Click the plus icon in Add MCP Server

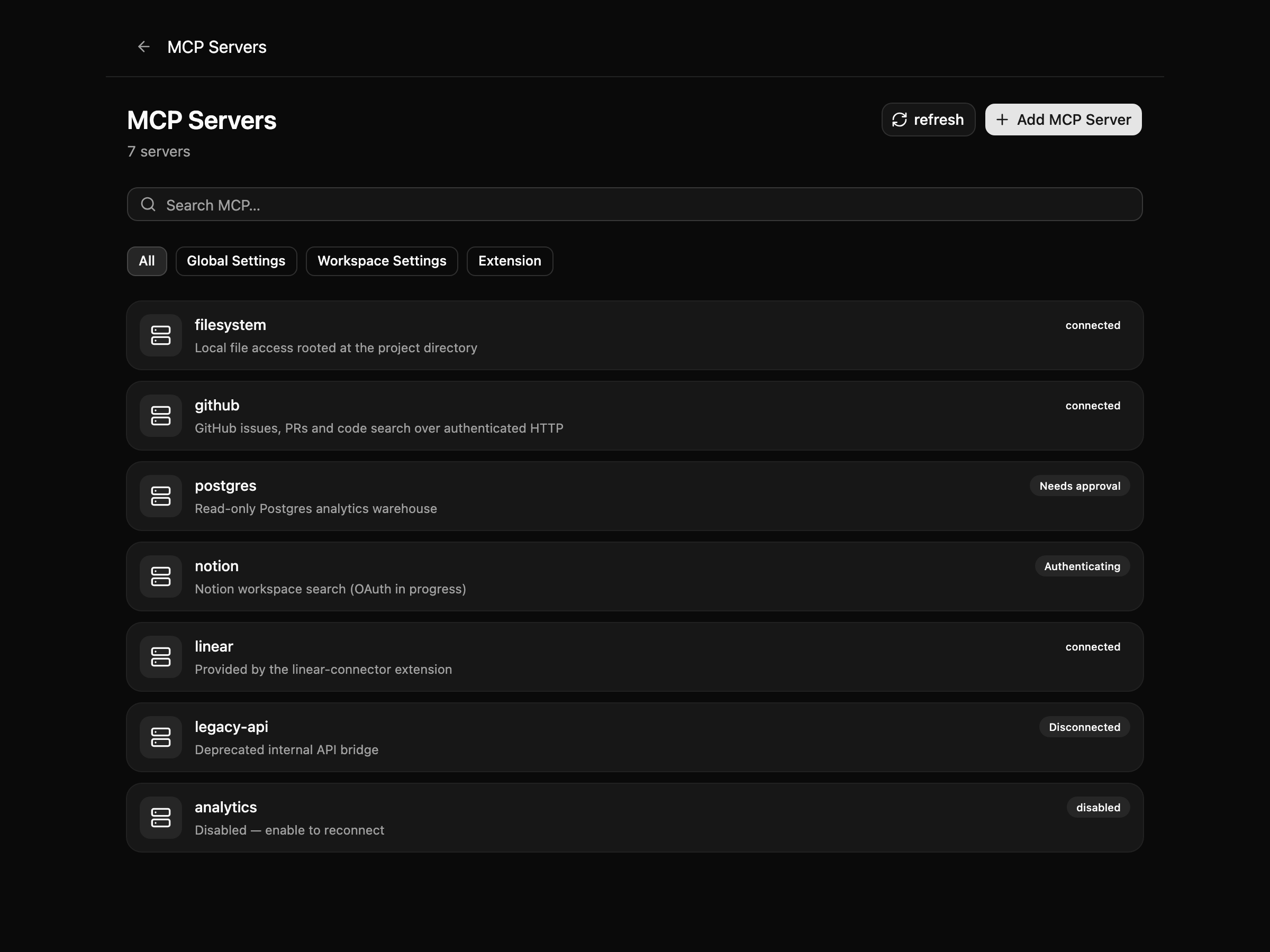coord(1002,120)
